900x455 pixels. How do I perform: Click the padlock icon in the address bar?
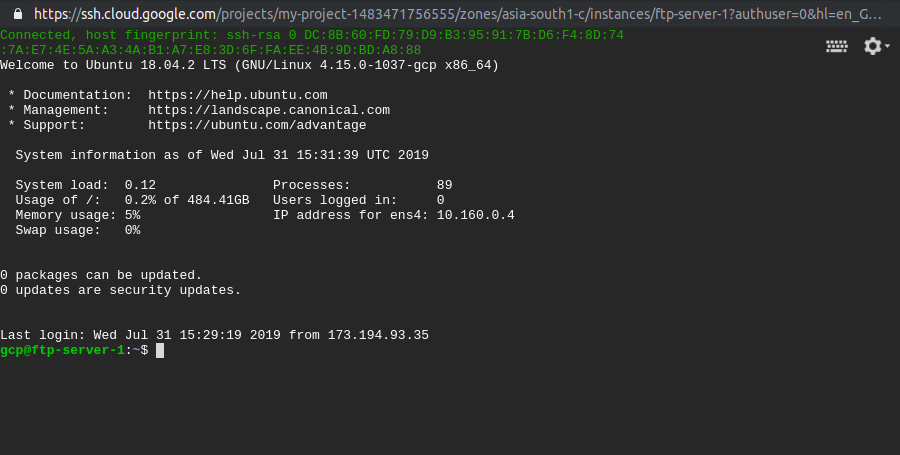point(18,13)
